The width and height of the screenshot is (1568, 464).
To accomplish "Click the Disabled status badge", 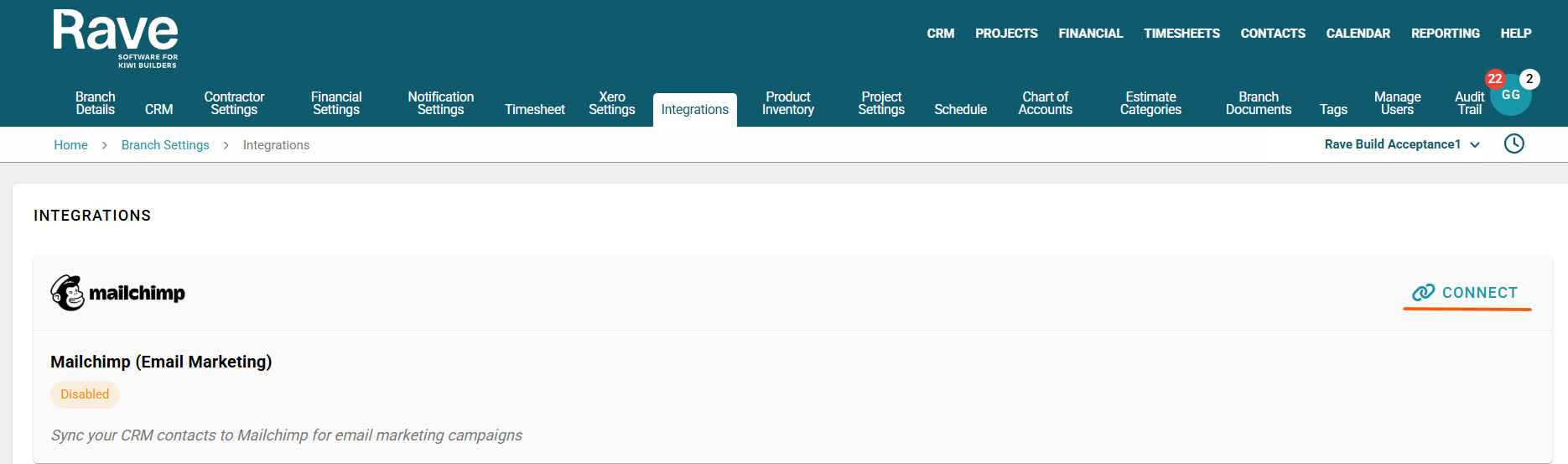I will (x=85, y=394).
